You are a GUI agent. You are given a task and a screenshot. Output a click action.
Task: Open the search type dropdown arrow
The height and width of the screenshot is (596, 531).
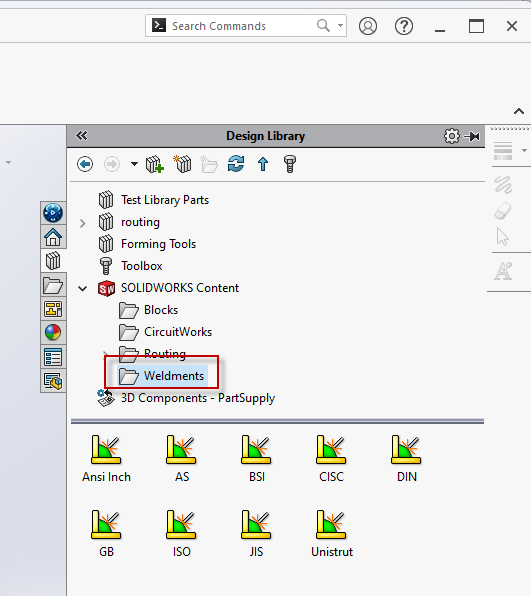click(340, 25)
